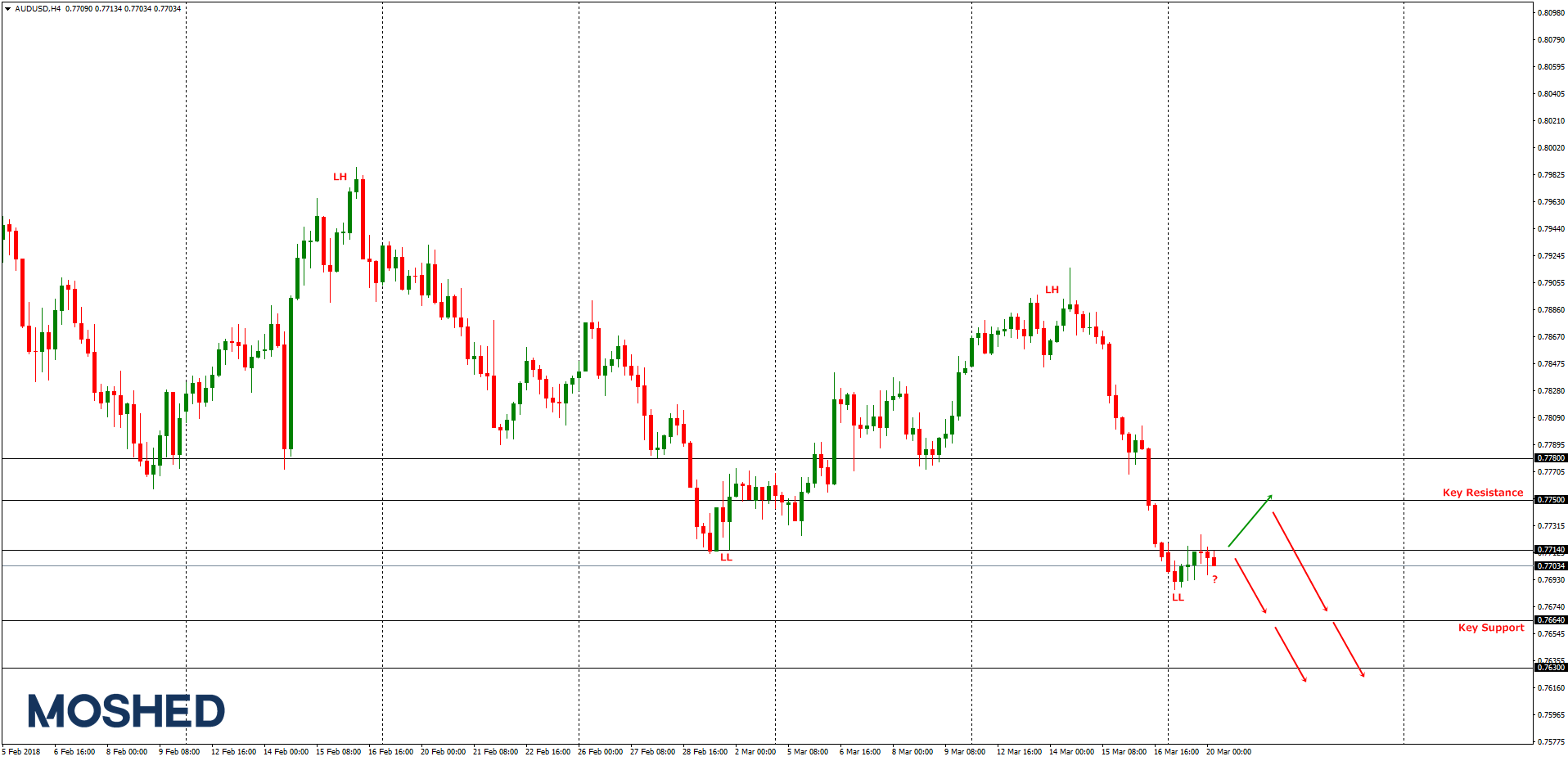Click the 0.77140 level marker
This screenshot has height=761, width=1568.
tap(1551, 550)
